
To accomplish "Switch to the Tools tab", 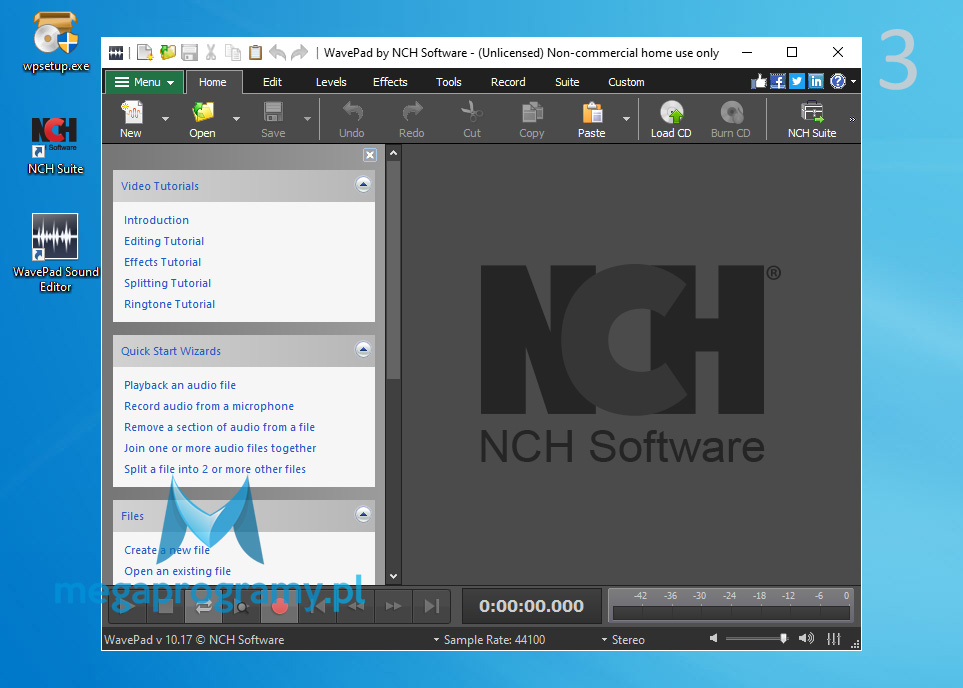I will click(448, 82).
